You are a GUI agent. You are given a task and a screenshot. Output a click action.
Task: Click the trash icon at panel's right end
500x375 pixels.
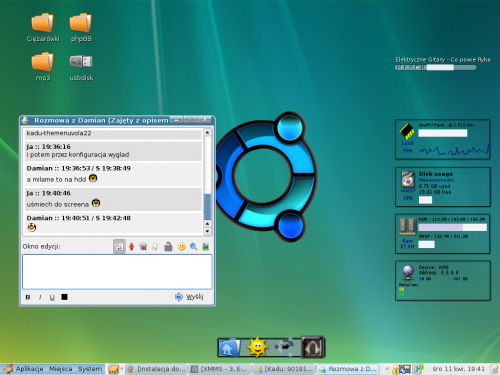[494, 369]
